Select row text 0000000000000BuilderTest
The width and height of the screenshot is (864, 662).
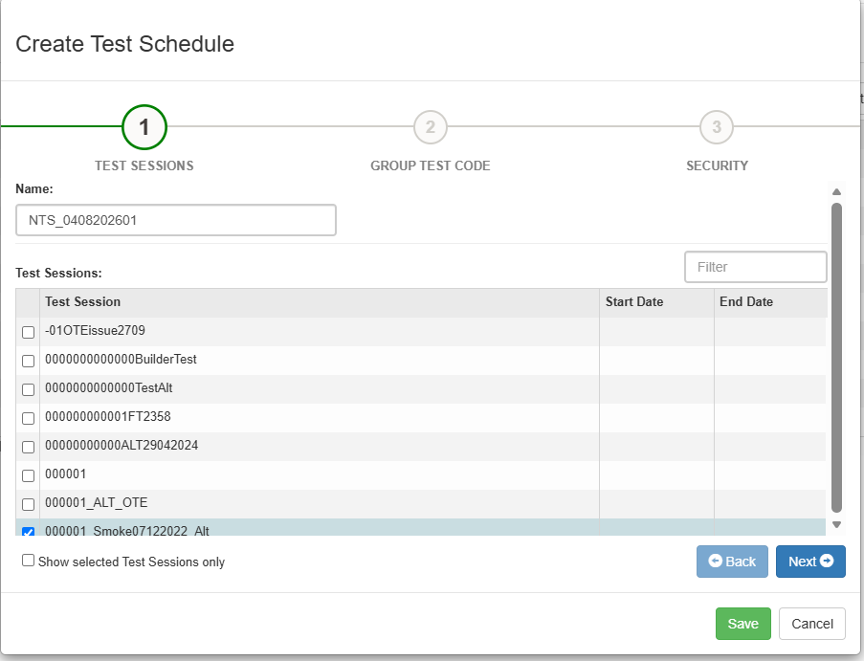121,359
